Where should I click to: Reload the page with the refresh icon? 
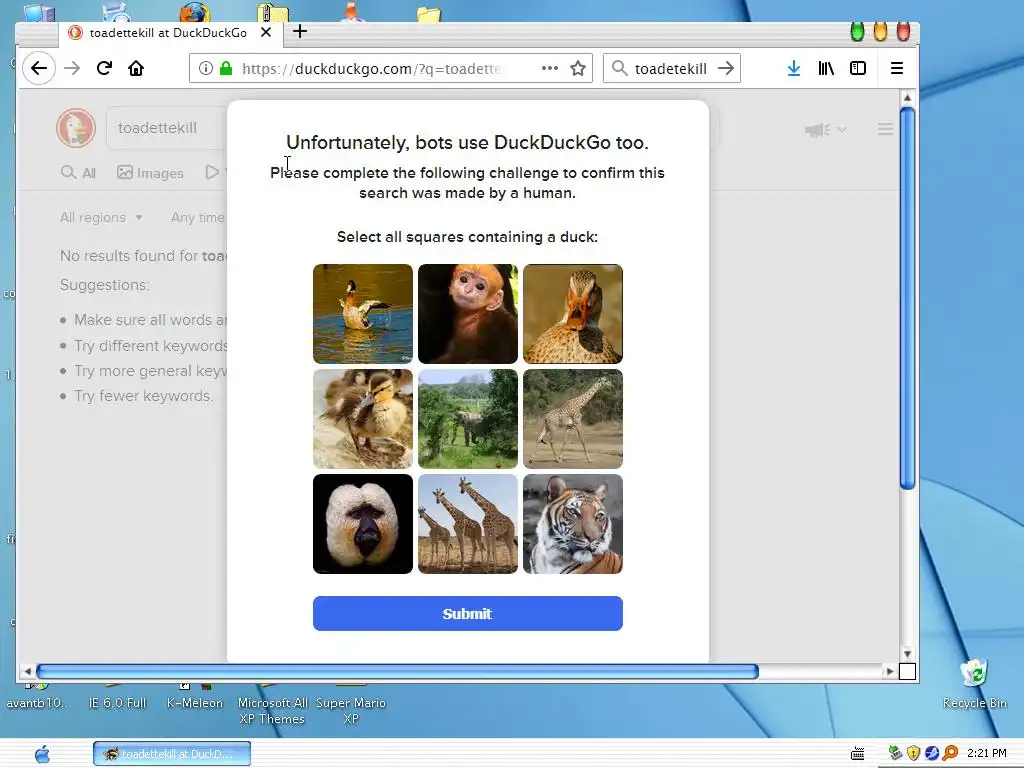[x=104, y=68]
